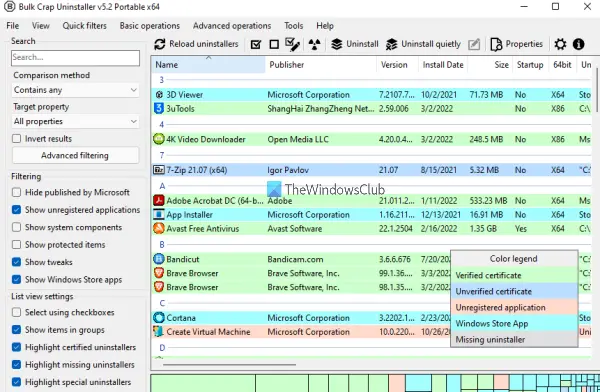Enable Show system components checkbox
Screen dimensions: 600x392
click(16, 227)
